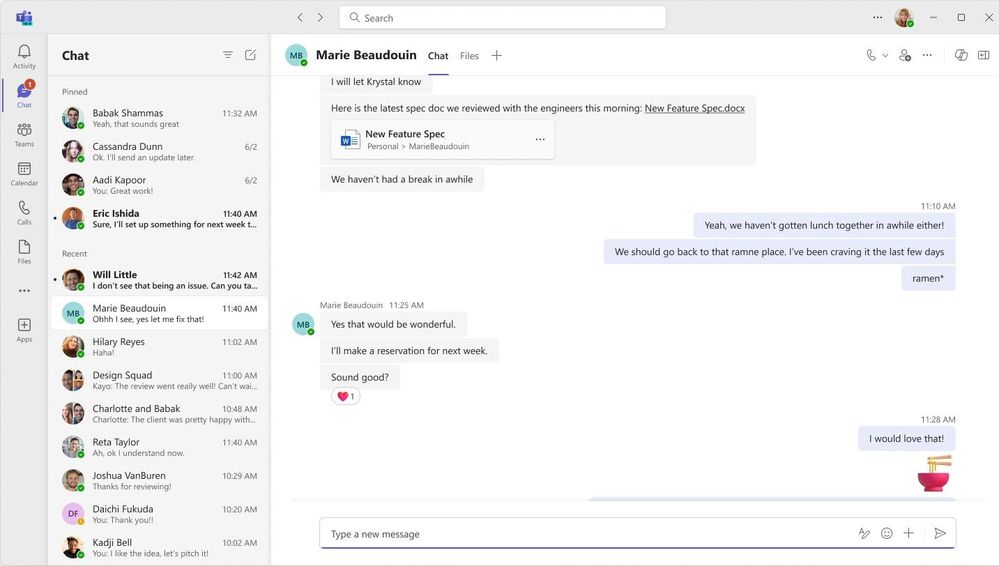Go back using the back arrow
Viewport: 999px width, 566px height.
point(300,18)
